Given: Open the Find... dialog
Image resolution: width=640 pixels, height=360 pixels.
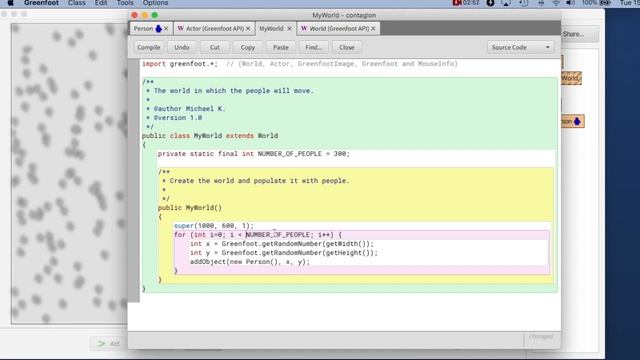Looking at the screenshot, I should click(x=313, y=47).
